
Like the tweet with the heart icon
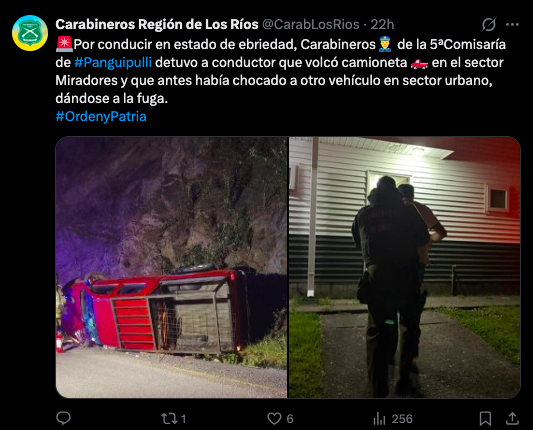tap(274, 418)
